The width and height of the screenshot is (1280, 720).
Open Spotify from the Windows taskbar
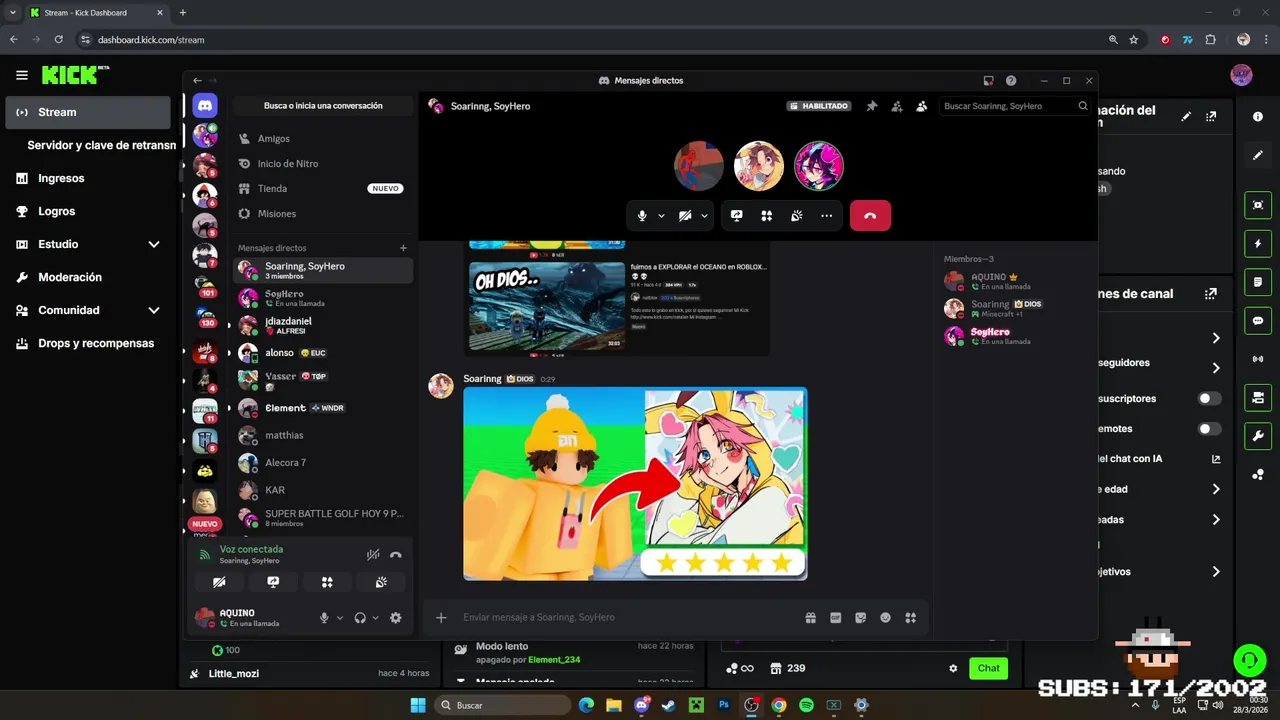click(x=806, y=705)
